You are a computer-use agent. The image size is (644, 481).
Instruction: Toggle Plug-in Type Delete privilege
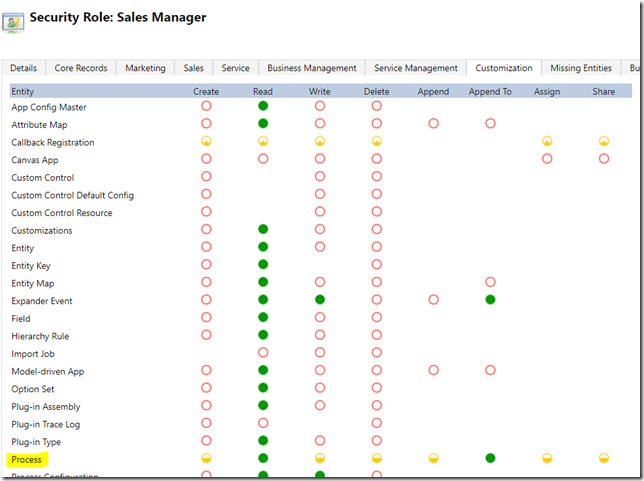coord(377,441)
